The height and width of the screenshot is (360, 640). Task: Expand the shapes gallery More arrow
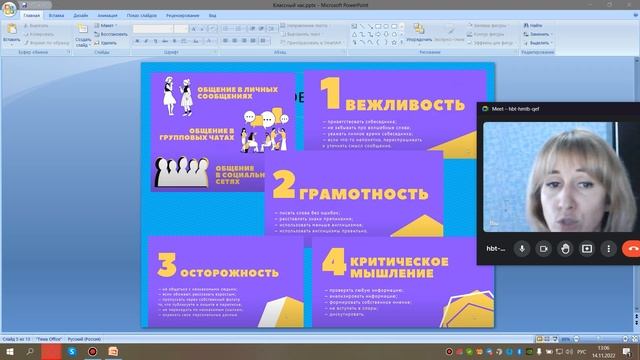pyautogui.click(x=402, y=42)
